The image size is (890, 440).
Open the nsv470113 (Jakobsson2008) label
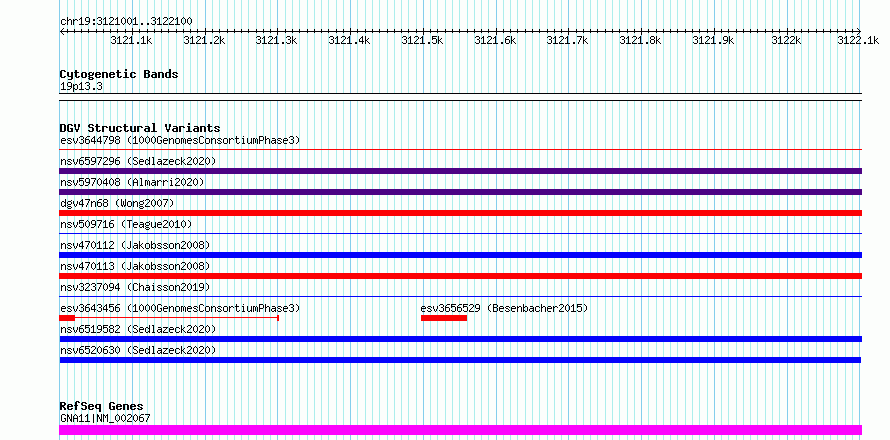pos(135,266)
